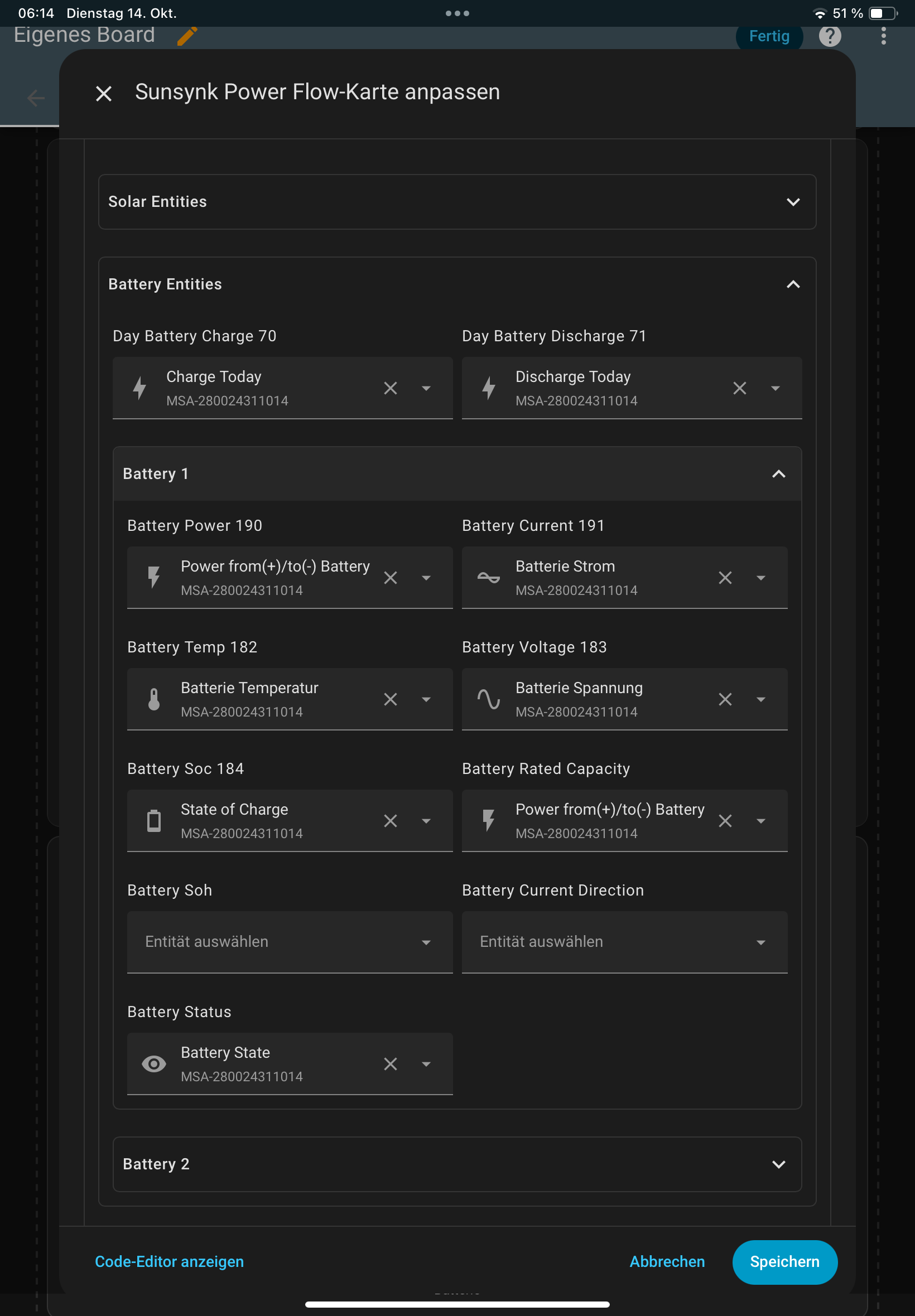Collapse the Battery 1 panel

point(778,475)
